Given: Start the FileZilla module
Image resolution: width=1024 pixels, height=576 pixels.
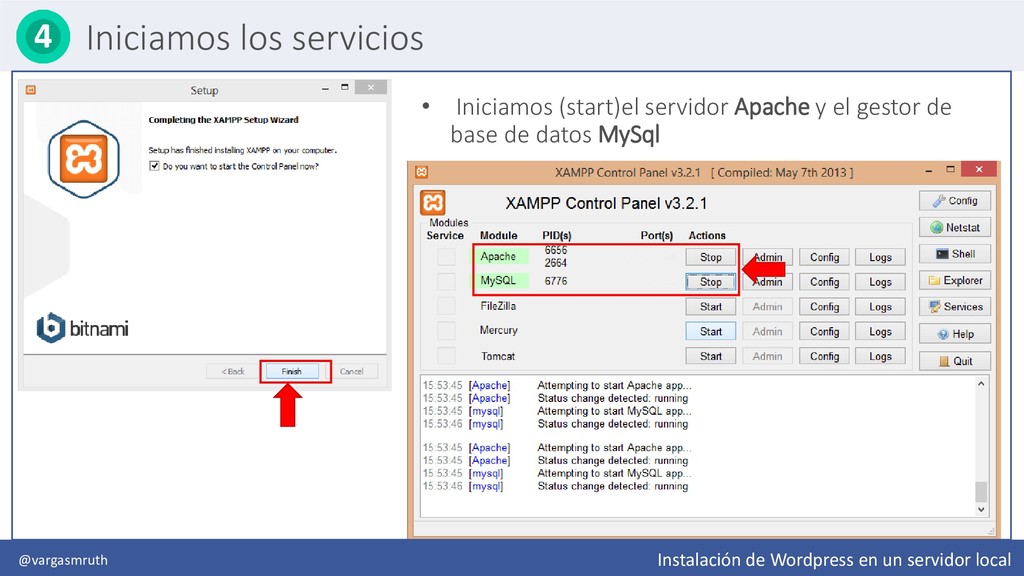Looking at the screenshot, I should pos(711,307).
